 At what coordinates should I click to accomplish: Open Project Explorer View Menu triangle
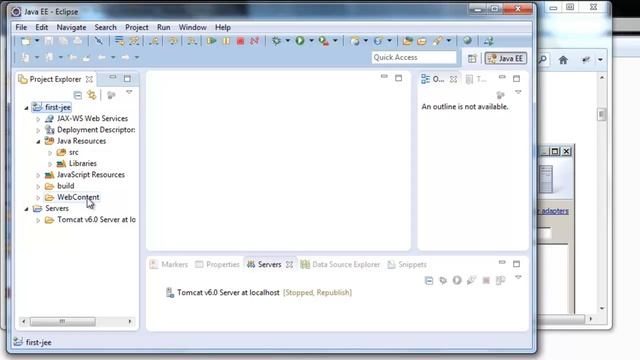point(129,92)
